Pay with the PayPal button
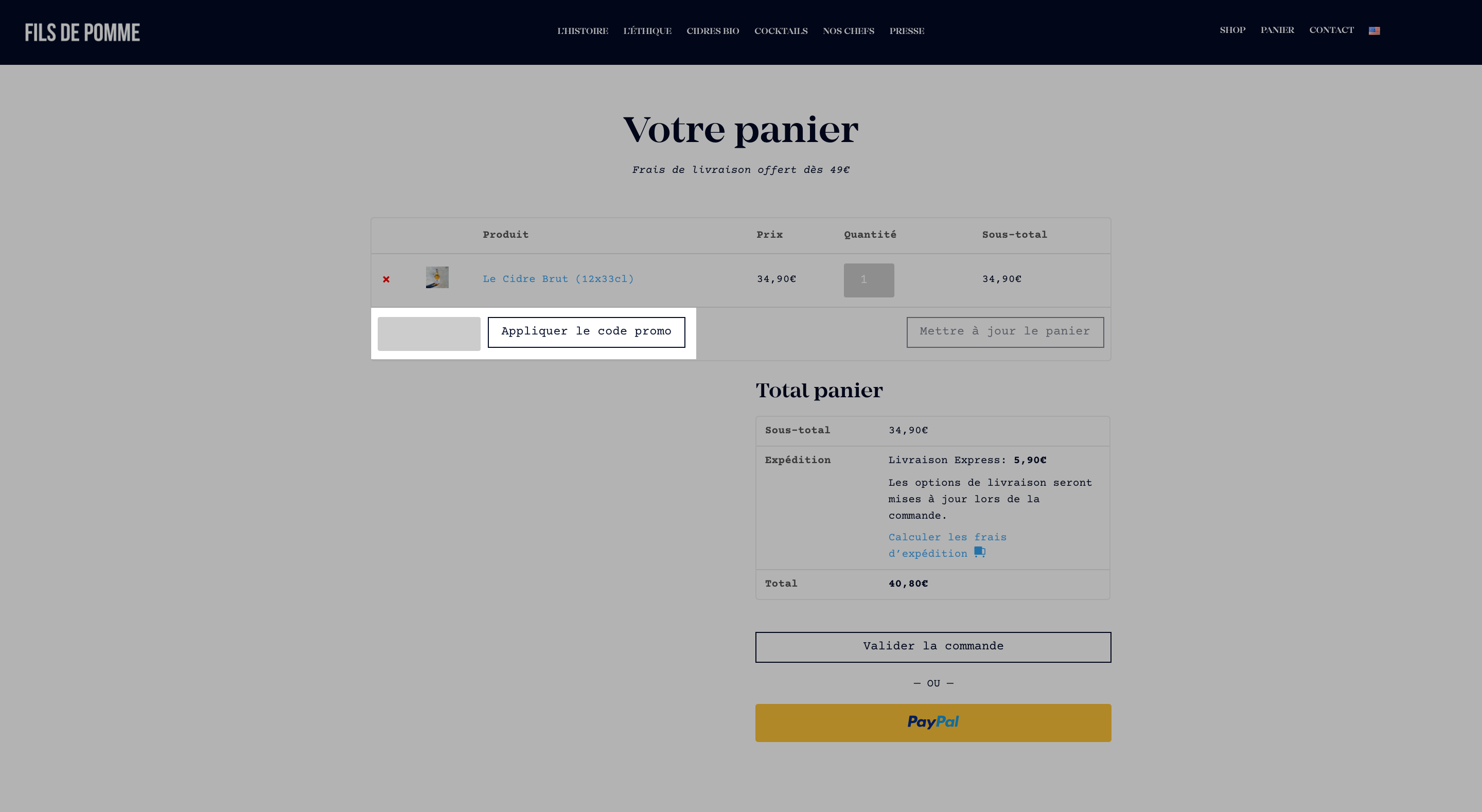Image resolution: width=1482 pixels, height=812 pixels. coord(932,722)
